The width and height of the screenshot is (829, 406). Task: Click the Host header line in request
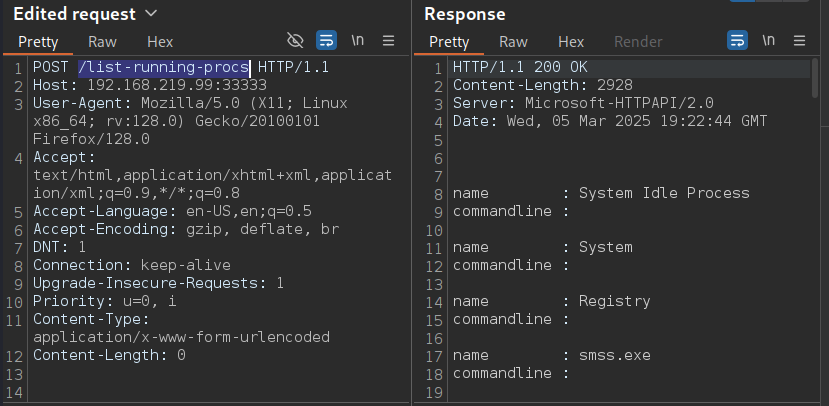point(150,85)
